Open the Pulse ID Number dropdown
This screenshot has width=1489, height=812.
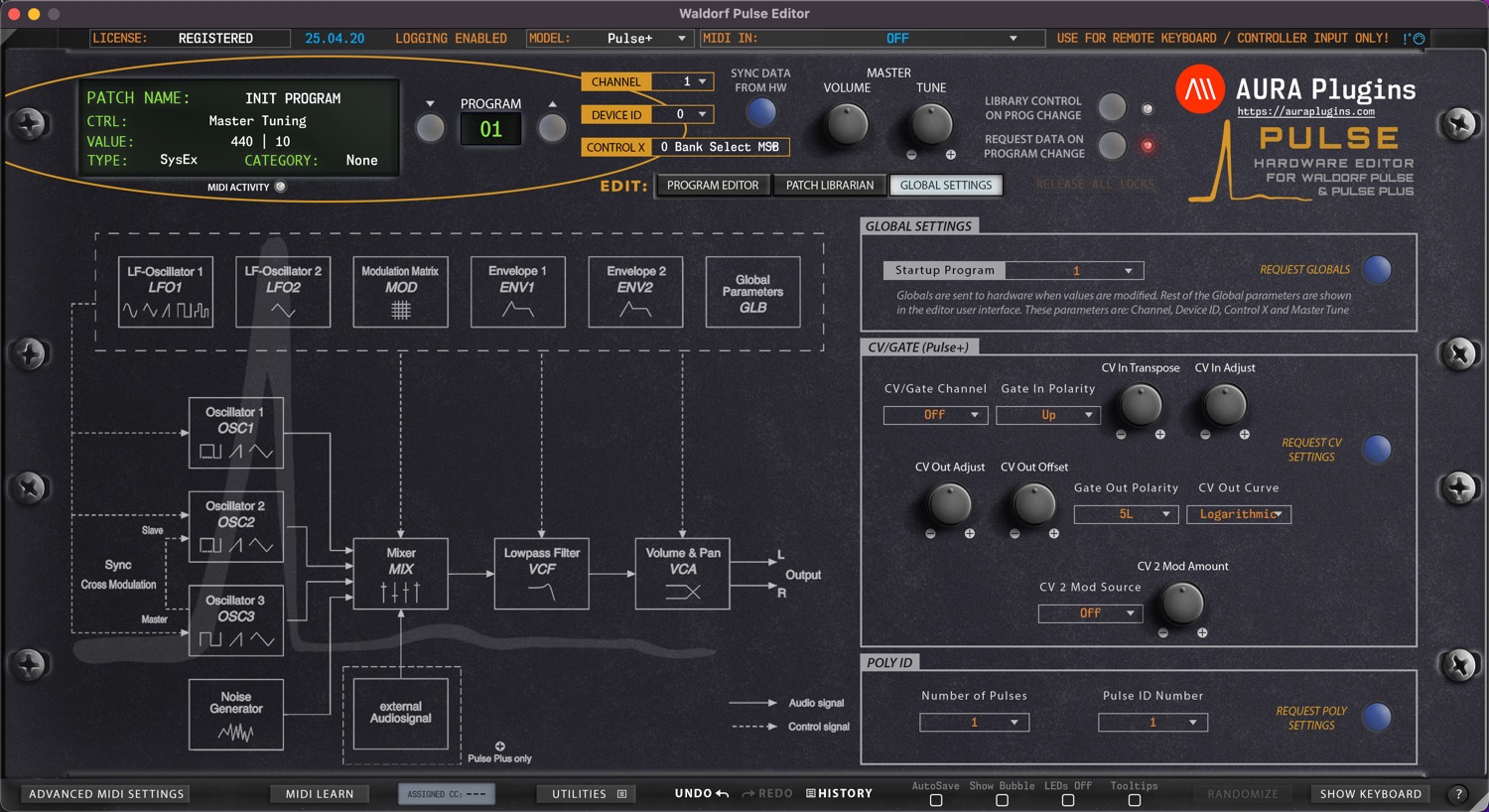coord(1152,723)
